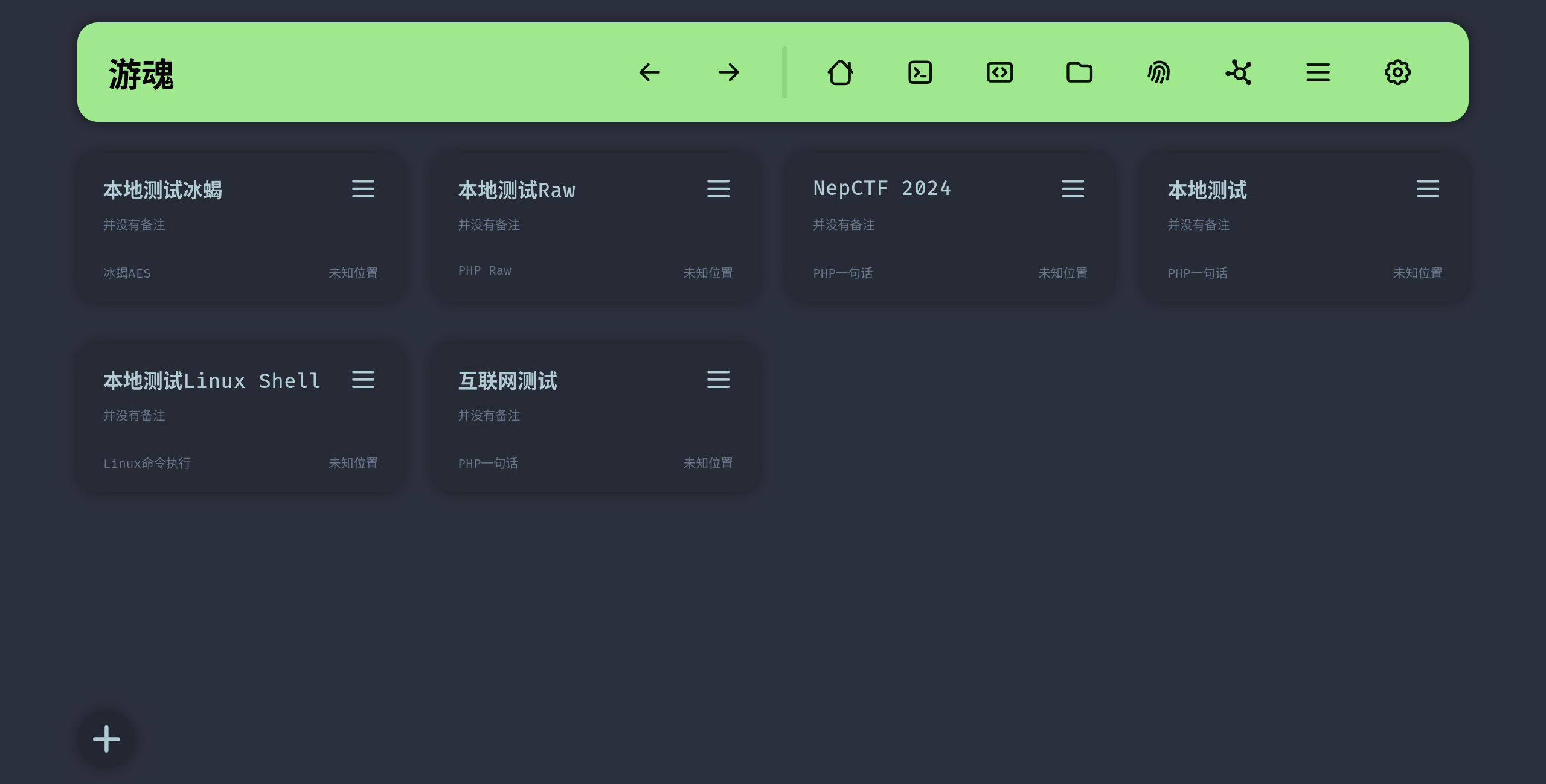Expand menu on NepCTF 2024 card
The width and height of the screenshot is (1546, 784).
click(1073, 189)
